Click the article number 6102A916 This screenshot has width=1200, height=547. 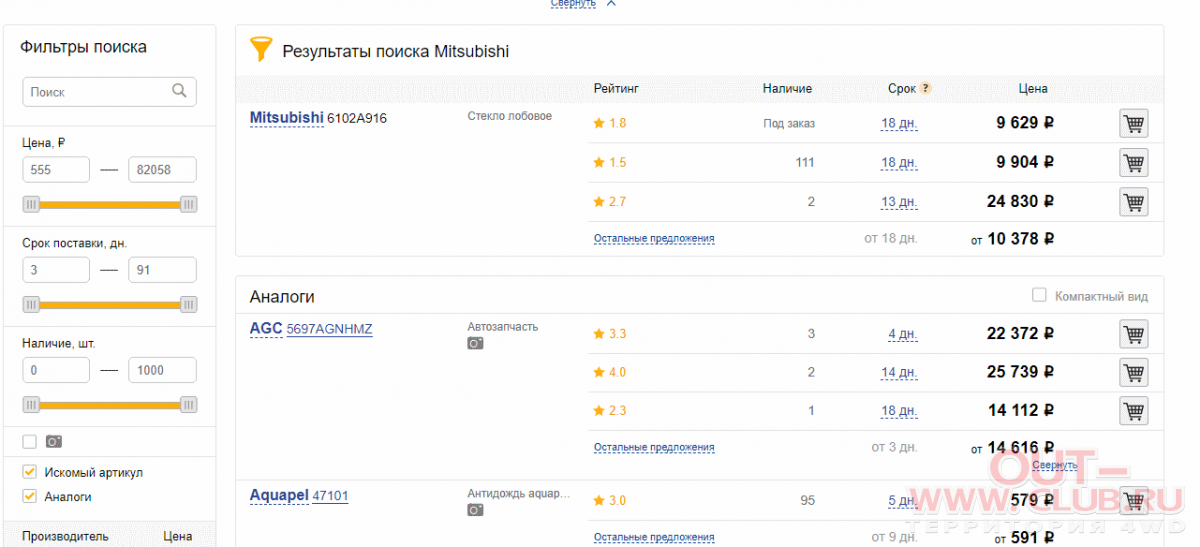[x=357, y=118]
